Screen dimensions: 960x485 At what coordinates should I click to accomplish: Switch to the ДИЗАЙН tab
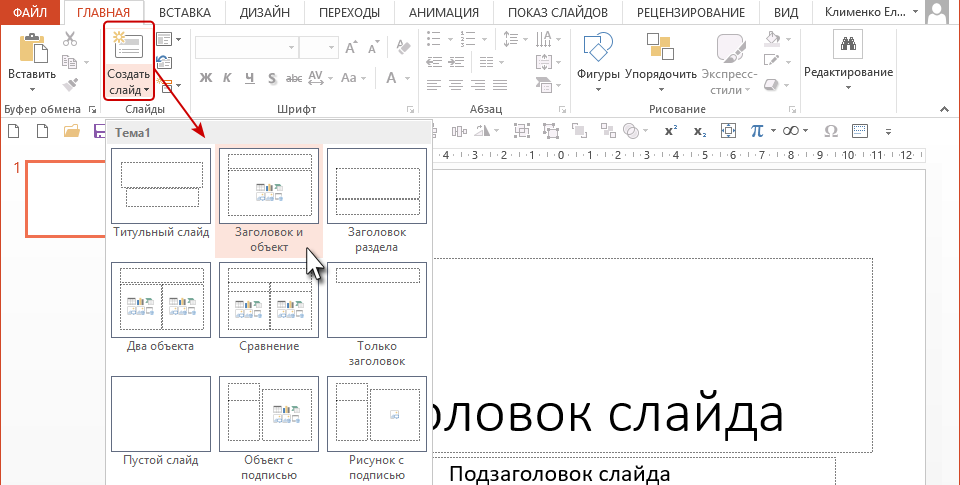pyautogui.click(x=264, y=12)
